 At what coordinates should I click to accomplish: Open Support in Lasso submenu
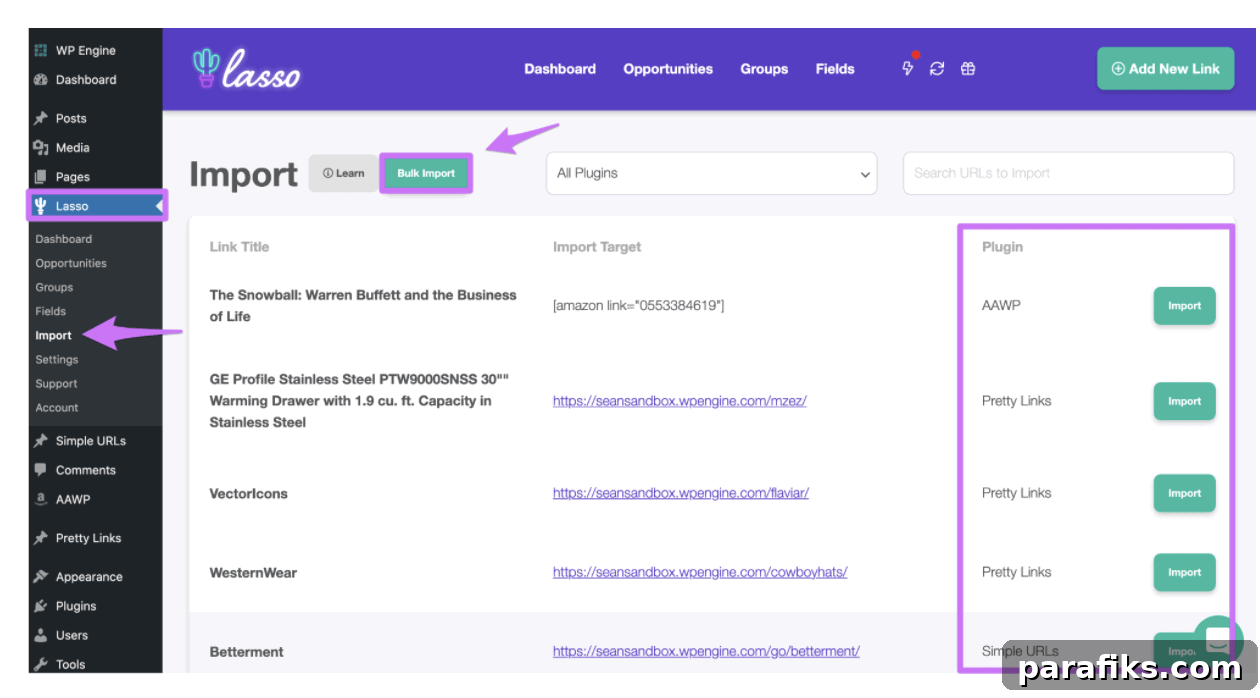click(56, 383)
